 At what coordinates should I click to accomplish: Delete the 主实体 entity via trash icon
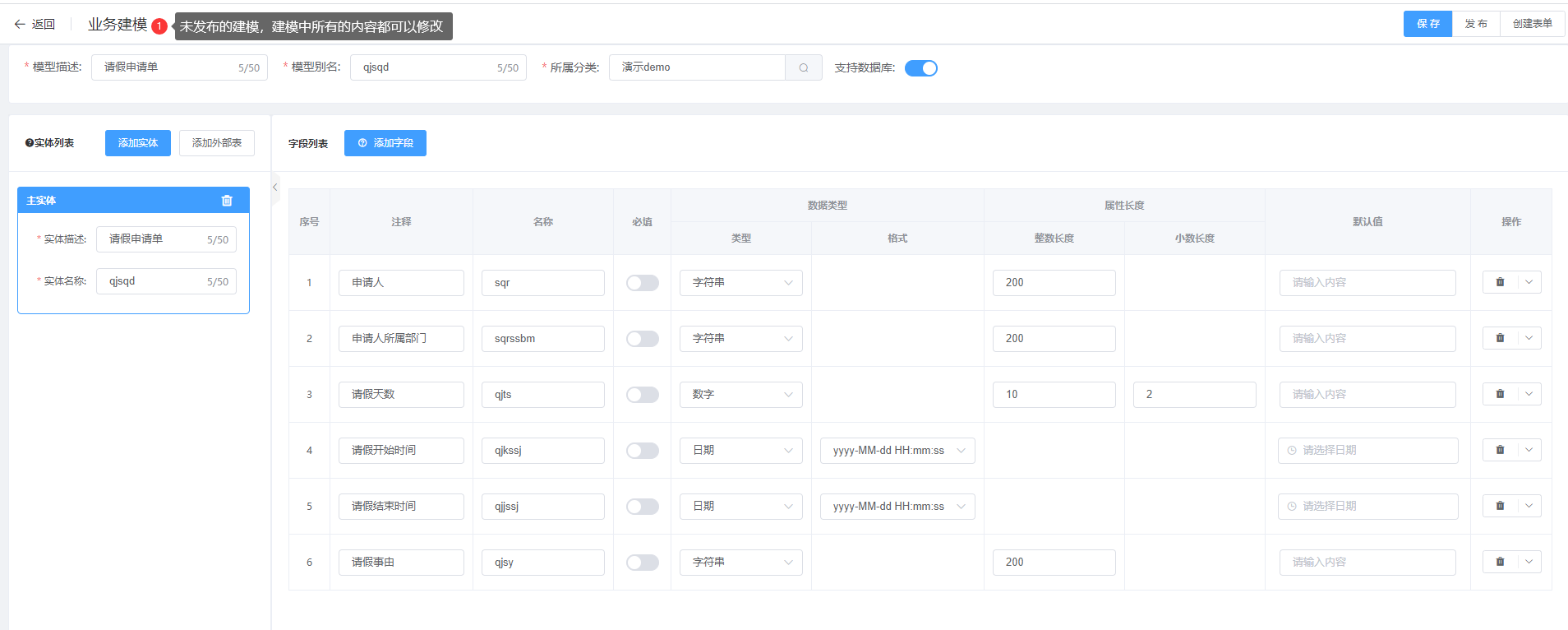pyautogui.click(x=227, y=201)
